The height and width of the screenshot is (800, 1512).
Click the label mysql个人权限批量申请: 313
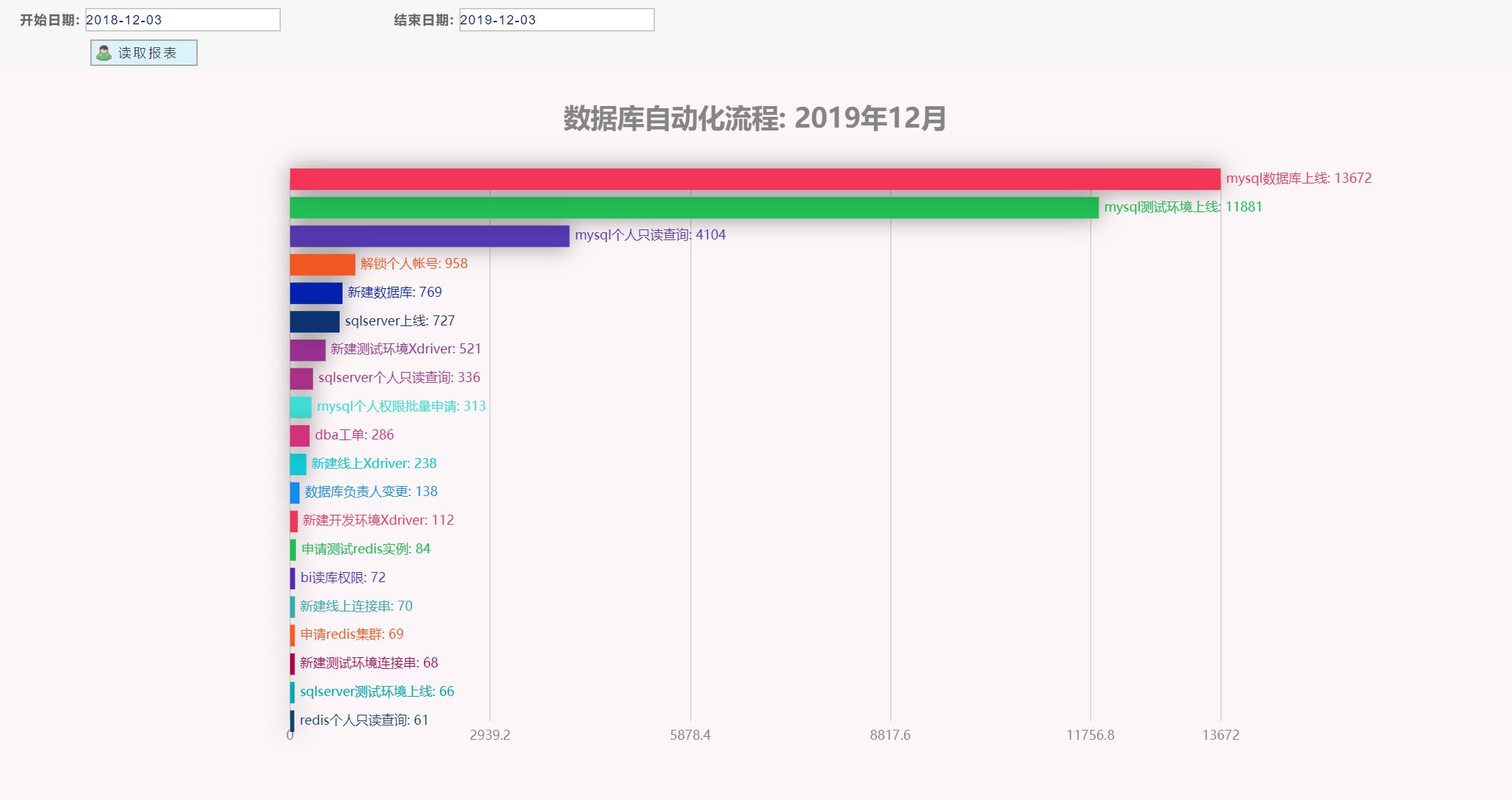tap(401, 406)
